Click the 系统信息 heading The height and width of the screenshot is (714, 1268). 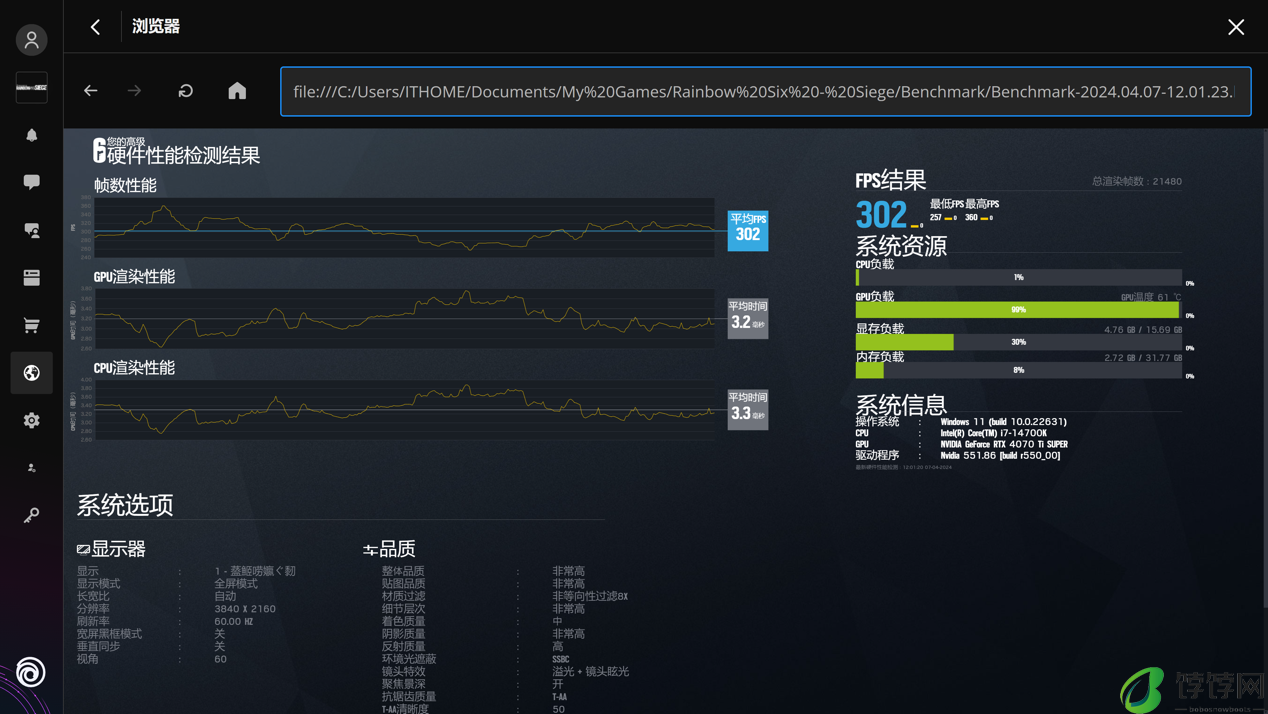coord(901,405)
